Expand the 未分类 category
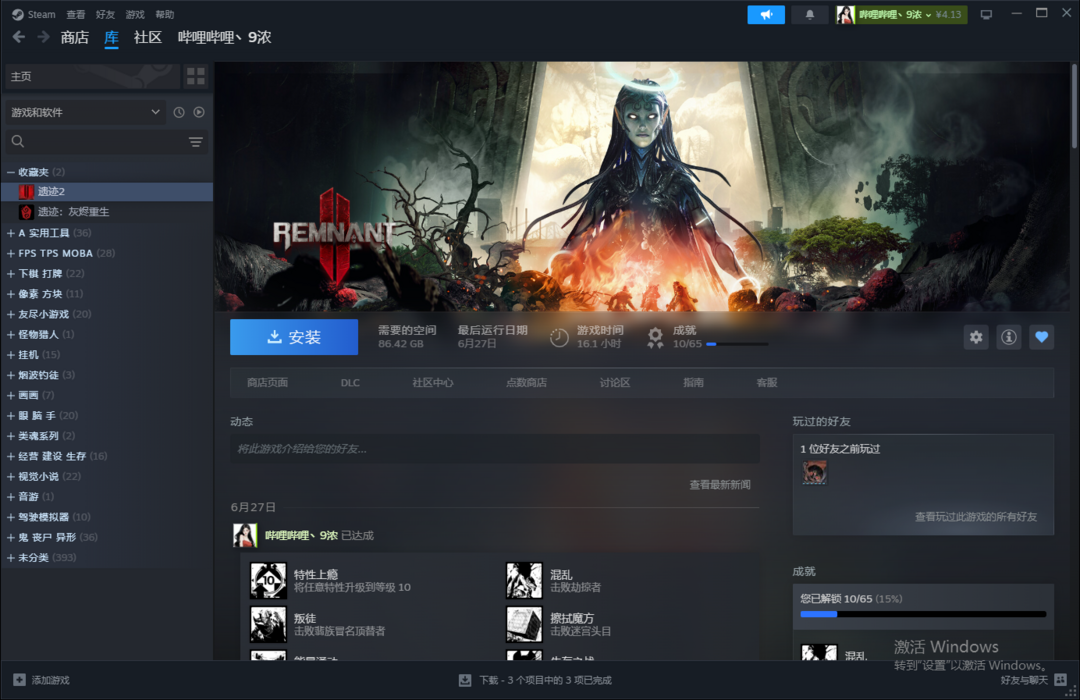Image resolution: width=1080 pixels, height=700 pixels. (x=10, y=557)
